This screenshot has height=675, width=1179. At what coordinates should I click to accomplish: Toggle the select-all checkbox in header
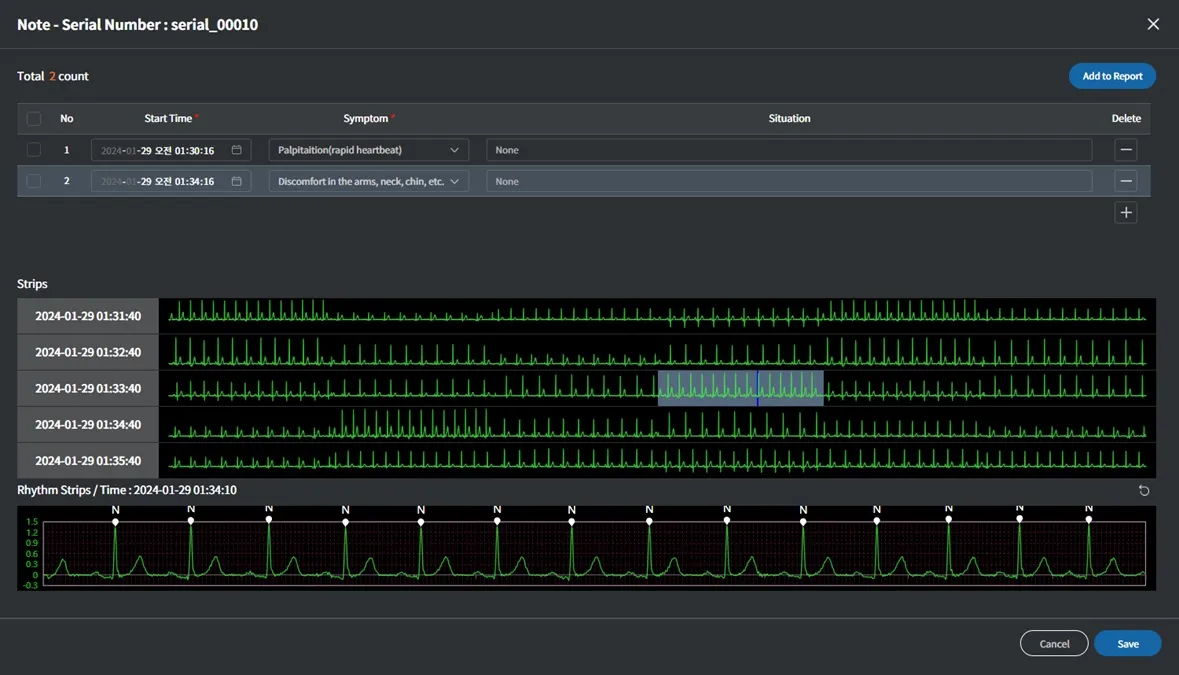(x=34, y=118)
